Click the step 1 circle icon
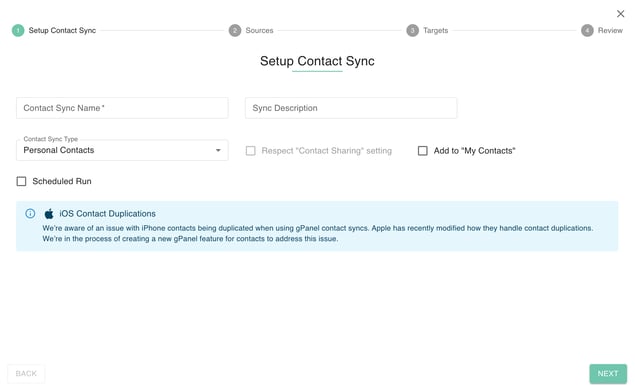Screen dimensions: 635x385 coord(18,30)
